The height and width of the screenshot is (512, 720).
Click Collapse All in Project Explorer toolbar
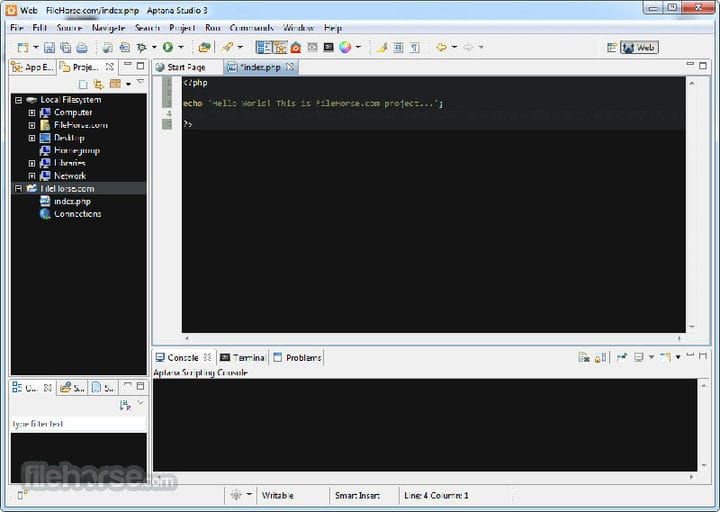[83, 84]
